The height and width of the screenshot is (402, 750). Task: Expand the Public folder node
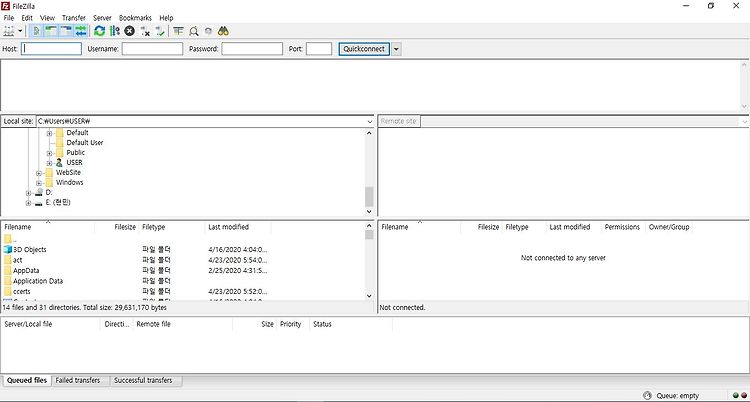pyautogui.click(x=49, y=153)
